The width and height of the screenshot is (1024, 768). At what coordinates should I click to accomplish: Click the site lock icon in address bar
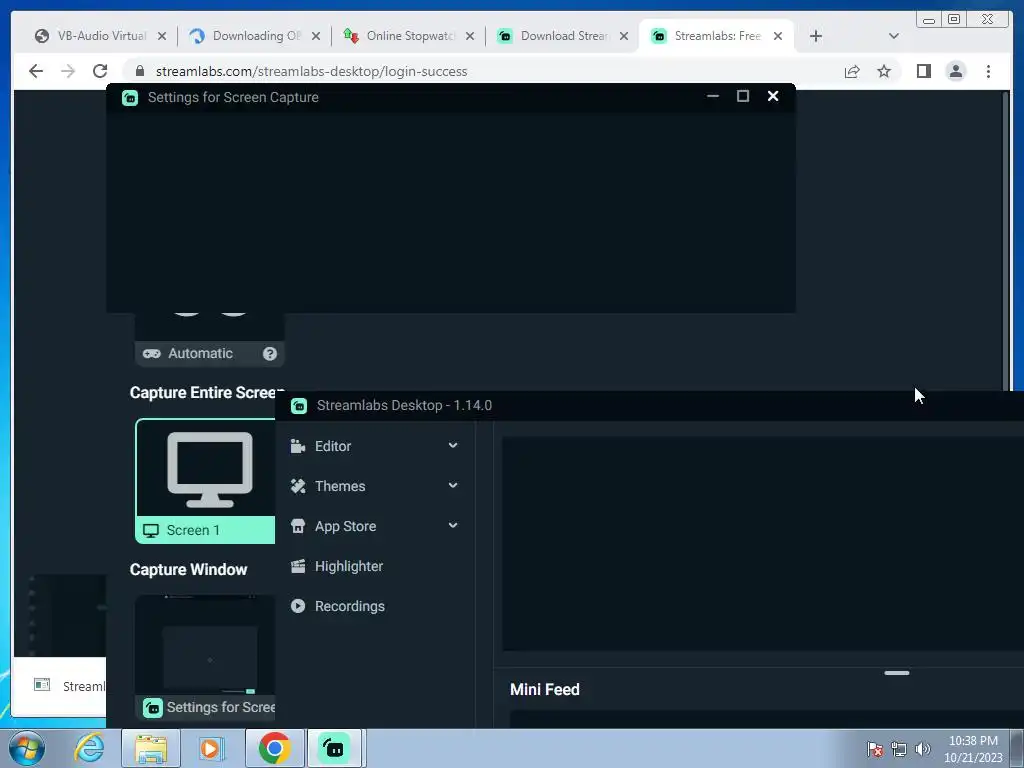pos(140,71)
